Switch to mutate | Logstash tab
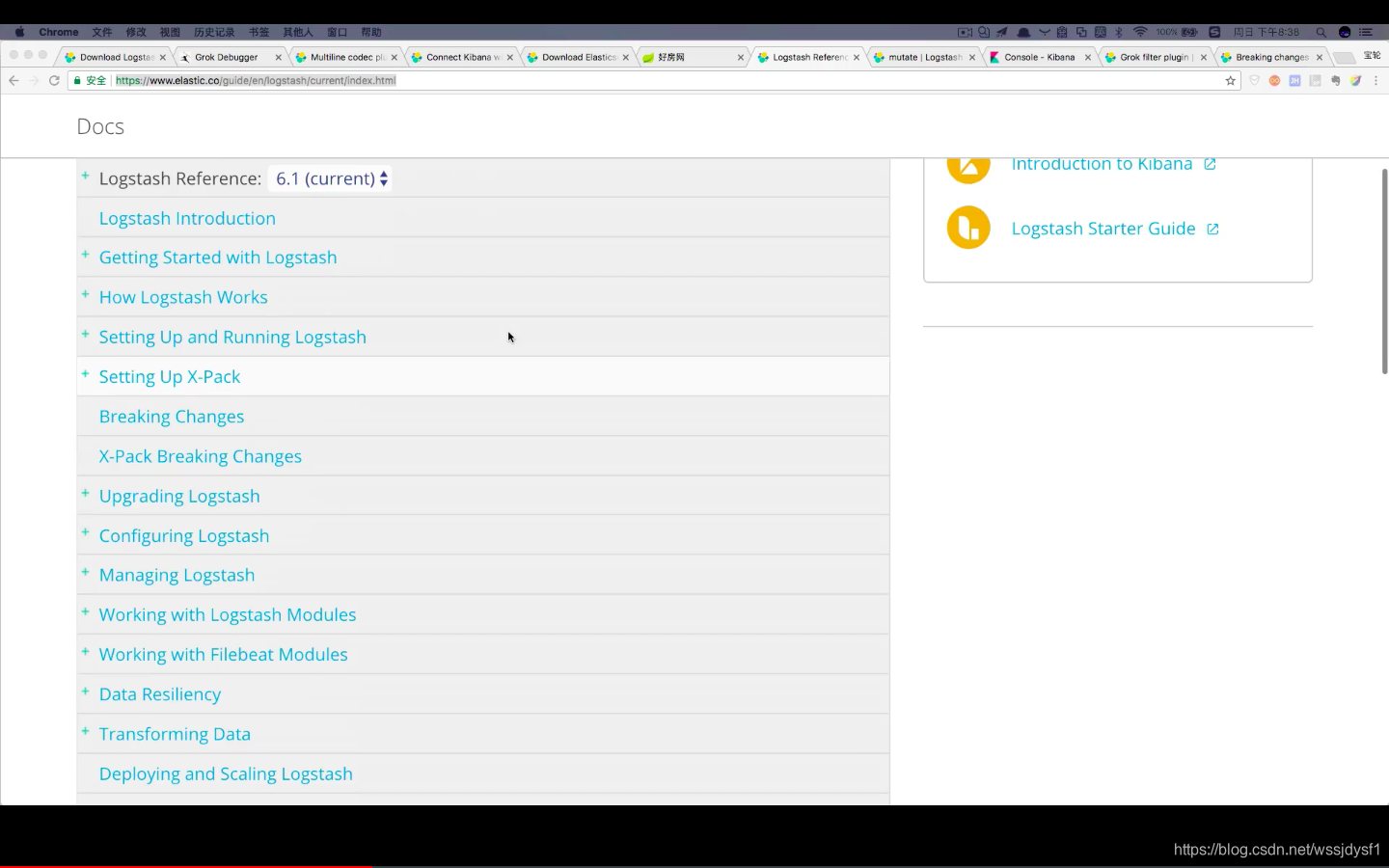 [924, 57]
